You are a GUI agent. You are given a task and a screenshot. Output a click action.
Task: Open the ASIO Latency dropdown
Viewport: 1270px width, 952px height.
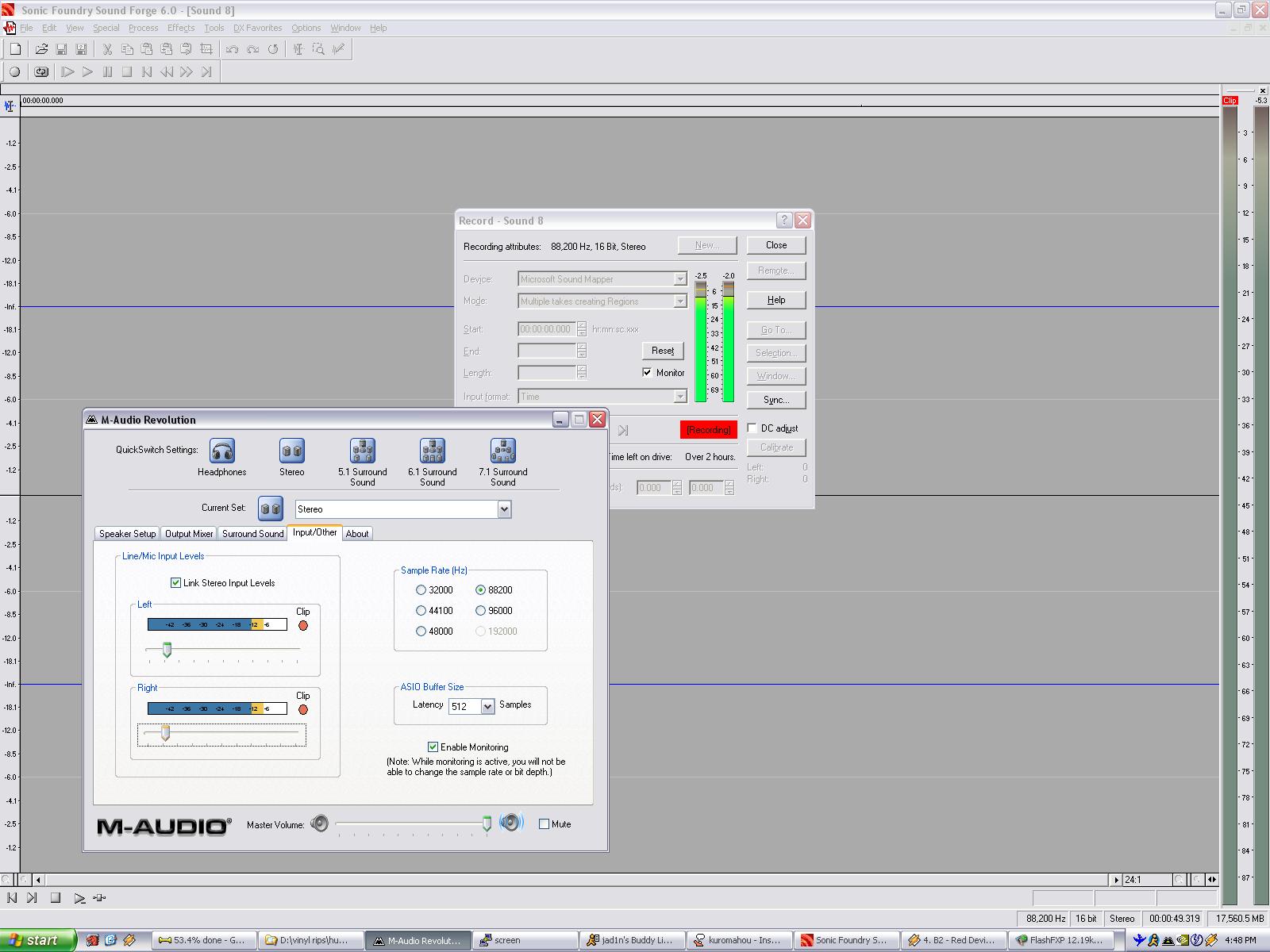(x=487, y=706)
